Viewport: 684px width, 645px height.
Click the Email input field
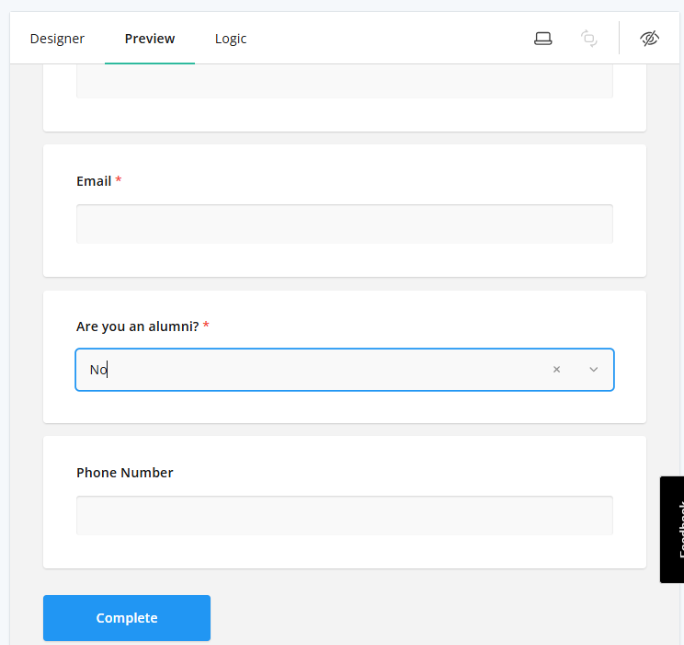coord(345,224)
